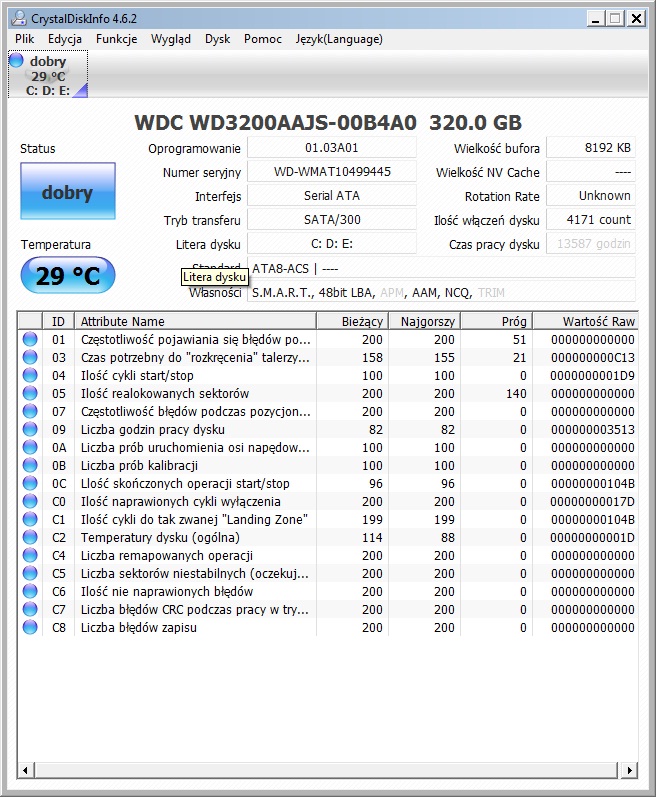Sort by Bieżący column header
This screenshot has width=656, height=797.
click(353, 321)
